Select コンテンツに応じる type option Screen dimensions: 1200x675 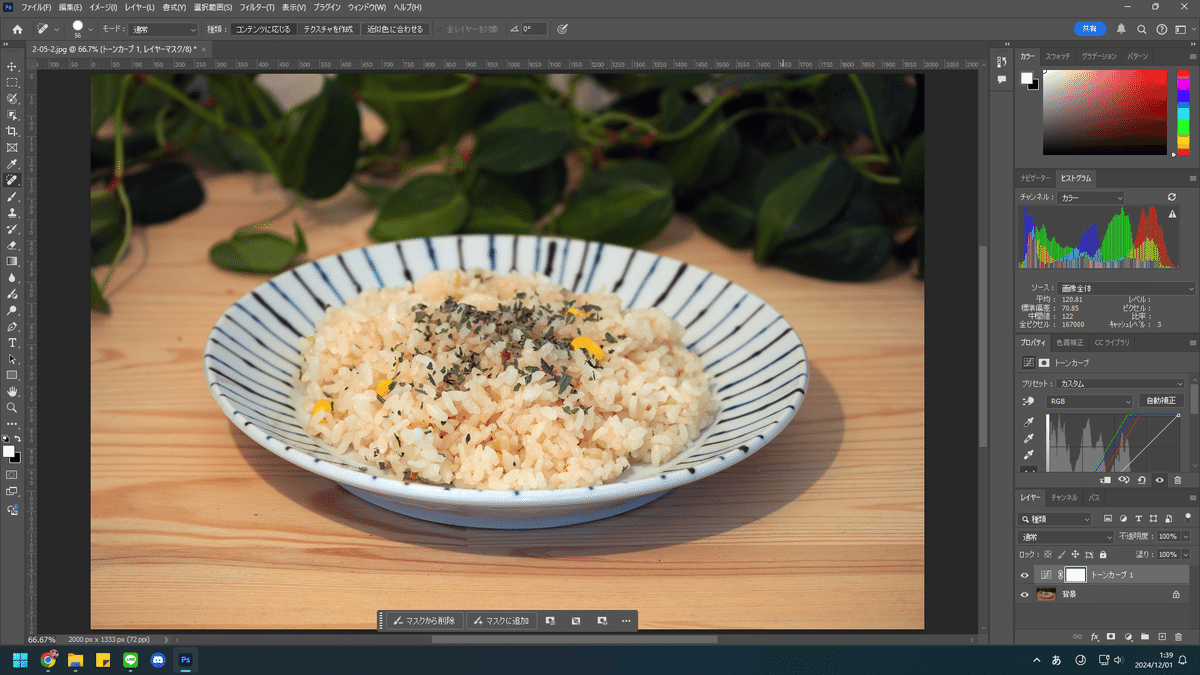point(263,29)
